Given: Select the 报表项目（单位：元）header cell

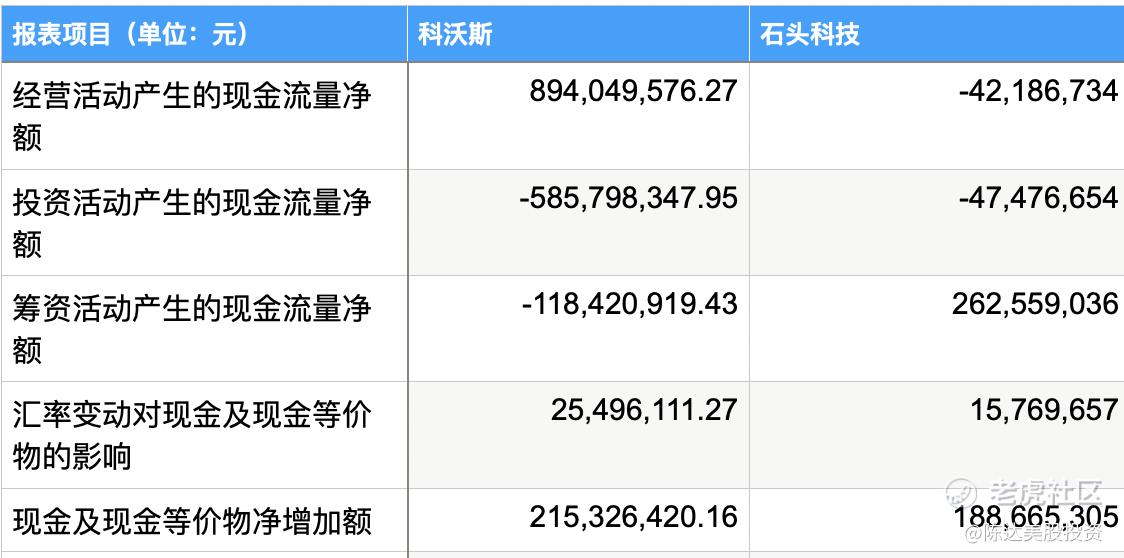Looking at the screenshot, I should click(204, 34).
